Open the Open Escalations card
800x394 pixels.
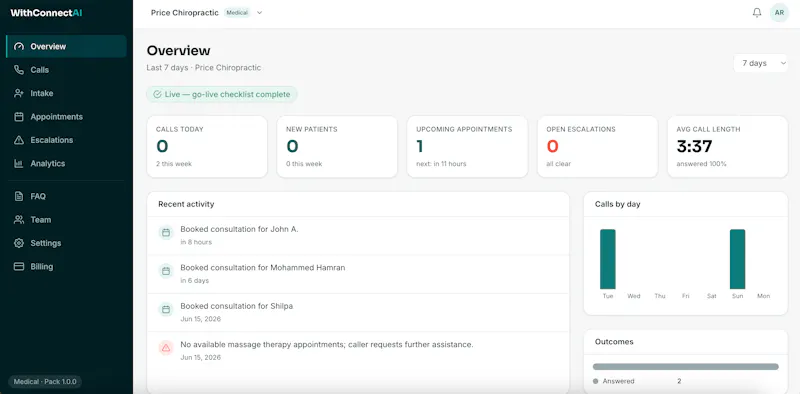pyautogui.click(x=597, y=147)
